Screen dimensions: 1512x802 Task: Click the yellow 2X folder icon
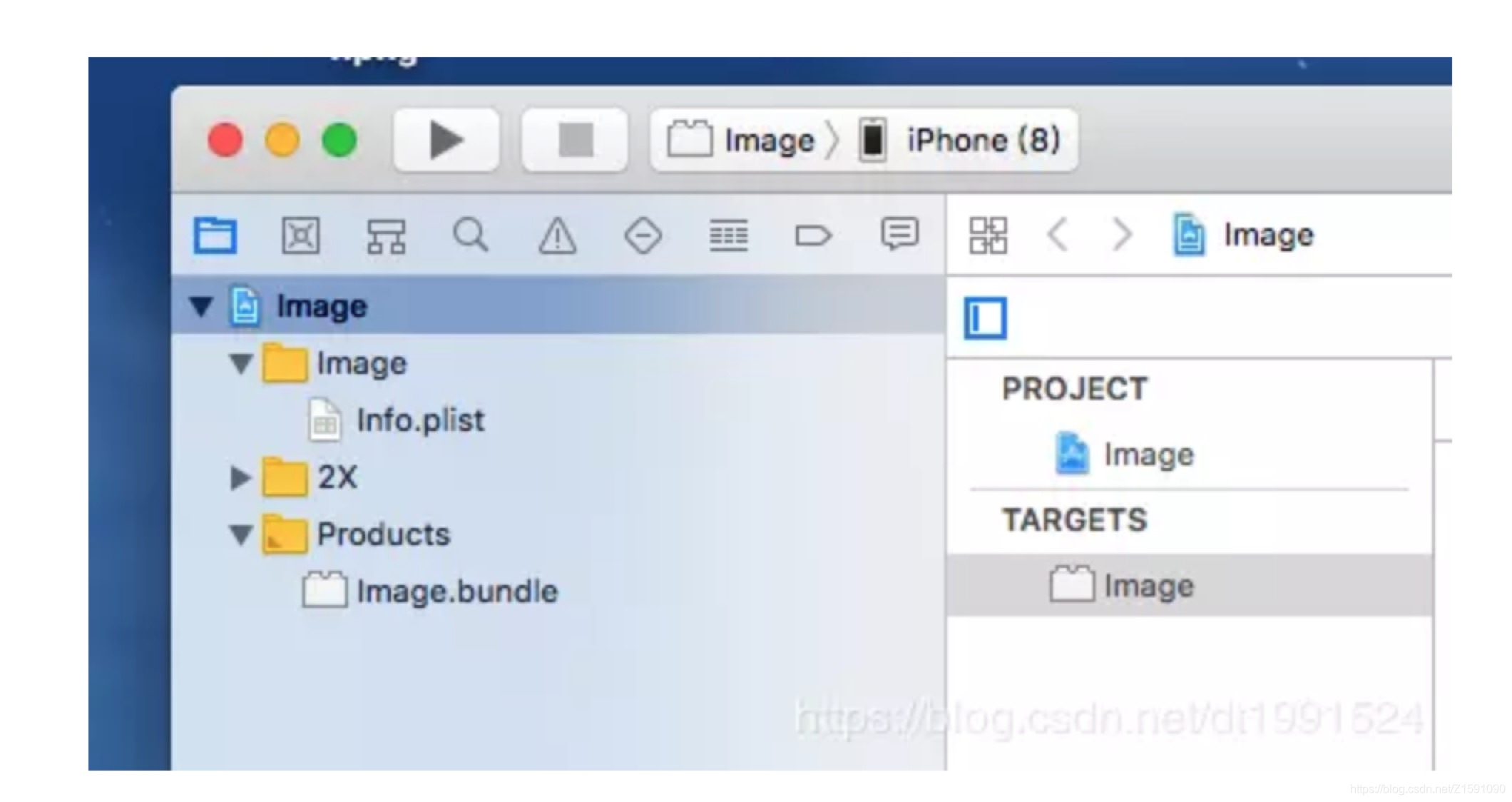[x=285, y=477]
